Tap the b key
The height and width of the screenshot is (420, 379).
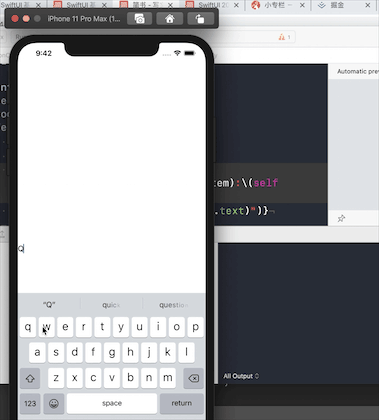130,378
